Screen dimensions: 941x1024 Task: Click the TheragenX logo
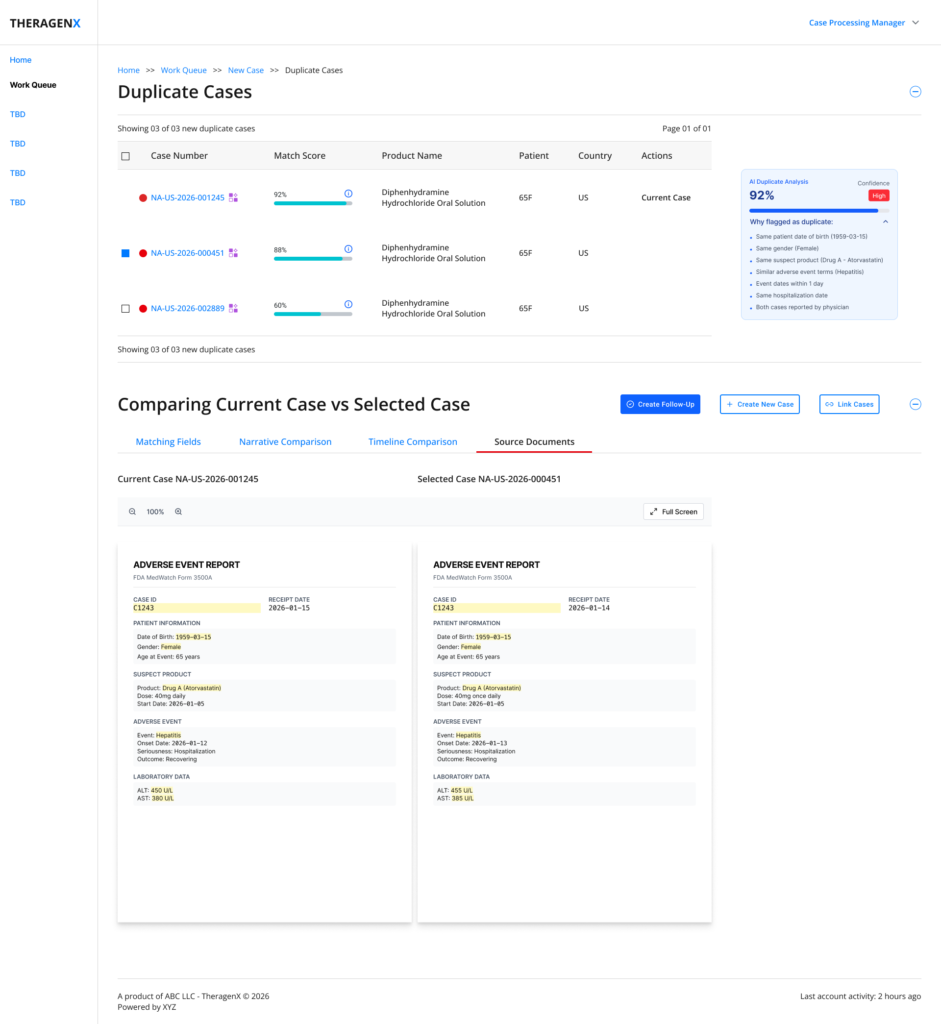[x=45, y=23]
